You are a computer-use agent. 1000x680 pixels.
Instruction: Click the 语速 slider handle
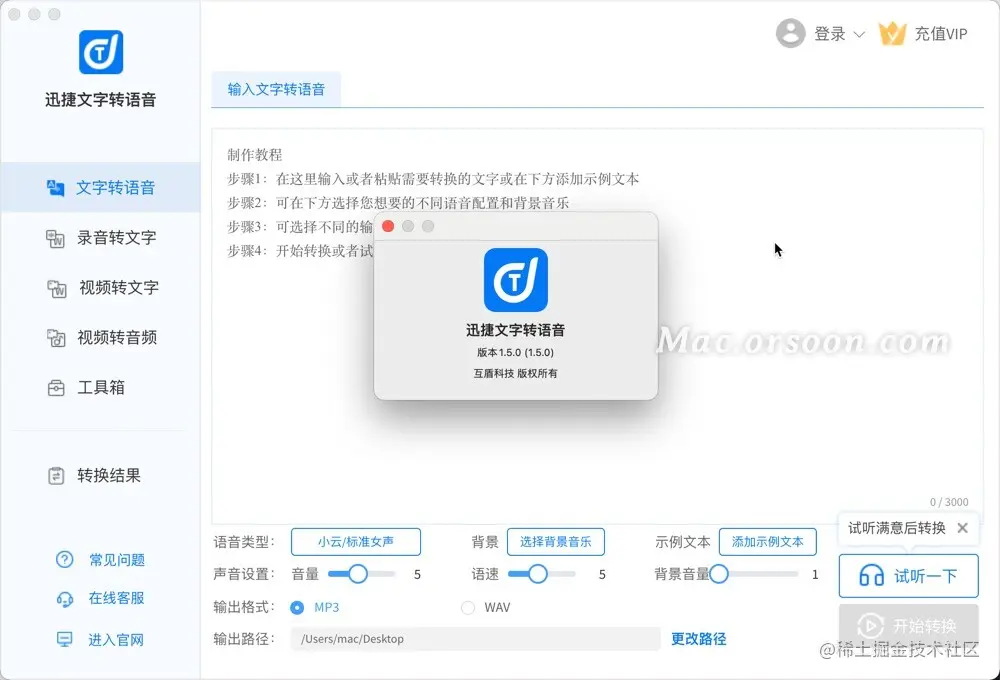[x=538, y=574]
